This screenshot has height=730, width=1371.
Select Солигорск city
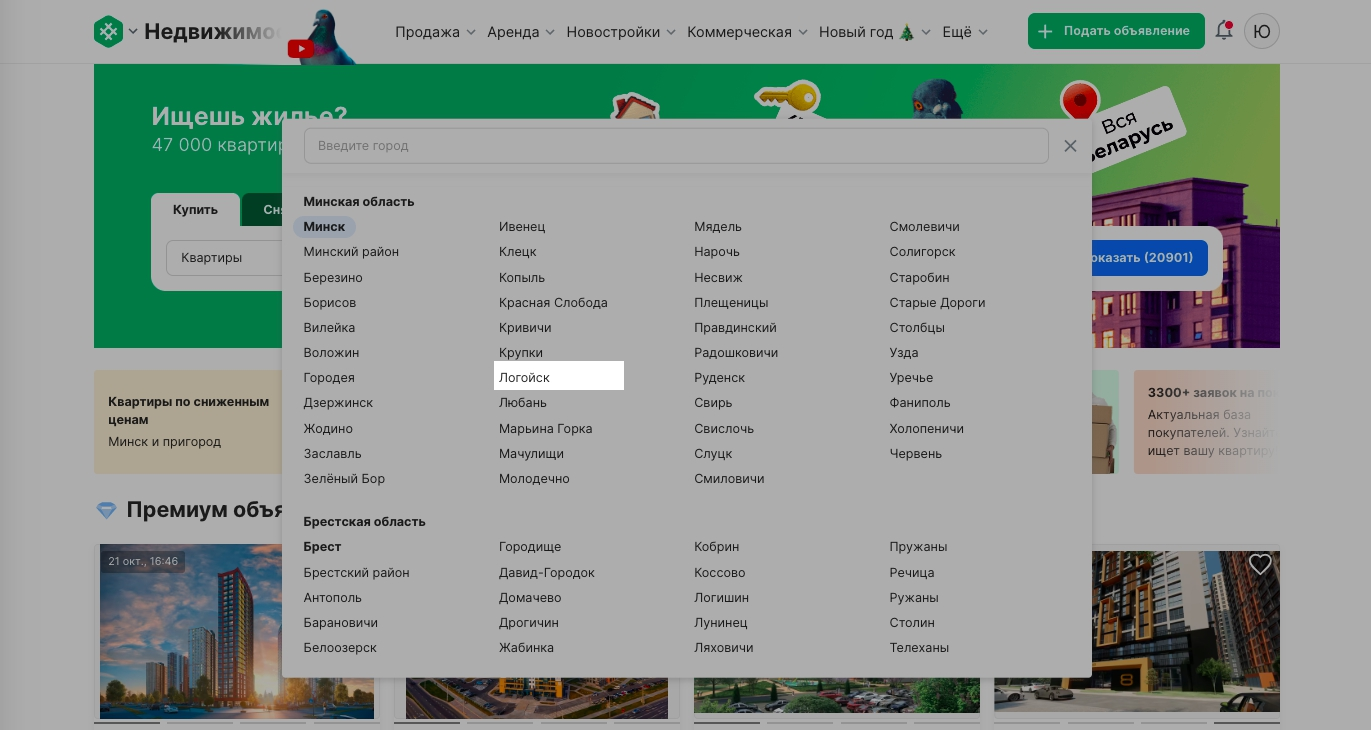(x=922, y=252)
